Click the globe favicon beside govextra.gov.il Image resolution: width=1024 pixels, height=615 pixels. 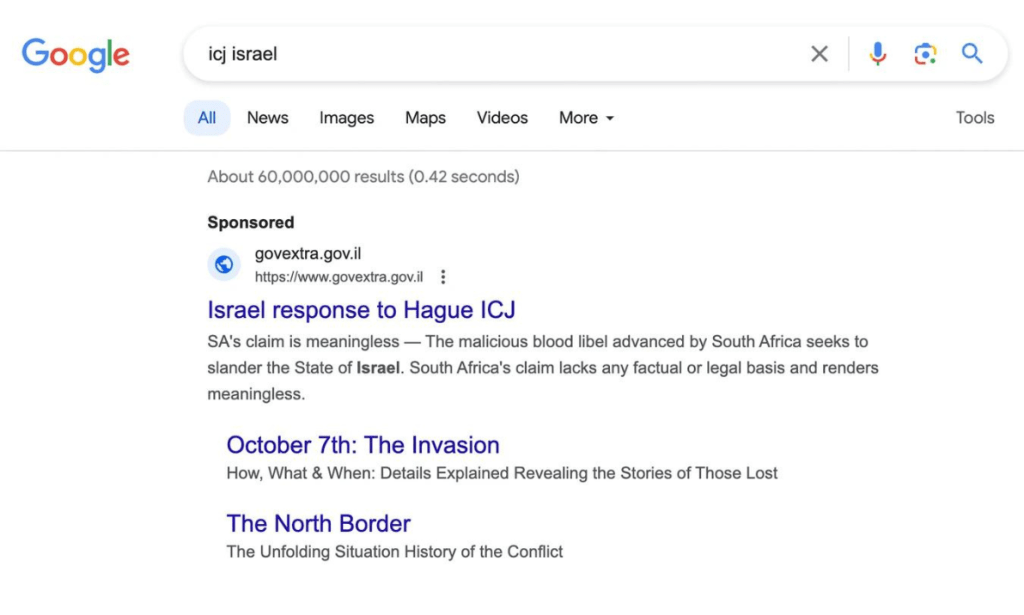click(224, 264)
